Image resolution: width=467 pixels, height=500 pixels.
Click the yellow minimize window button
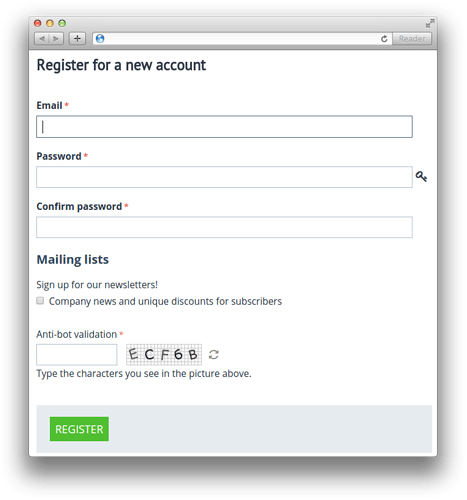pos(50,23)
